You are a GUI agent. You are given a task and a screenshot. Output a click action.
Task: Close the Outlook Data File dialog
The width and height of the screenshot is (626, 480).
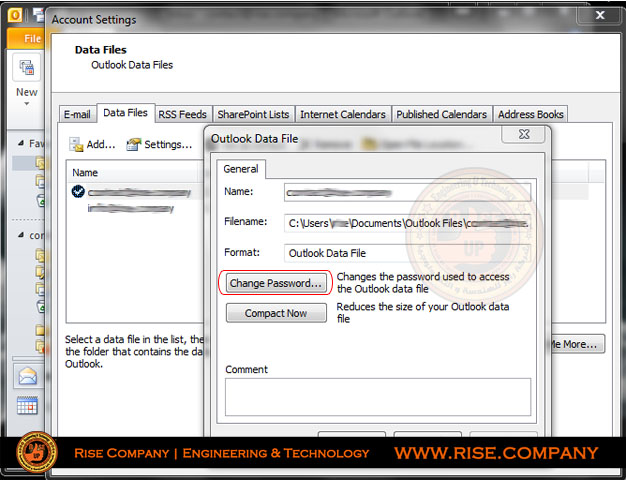(x=523, y=135)
